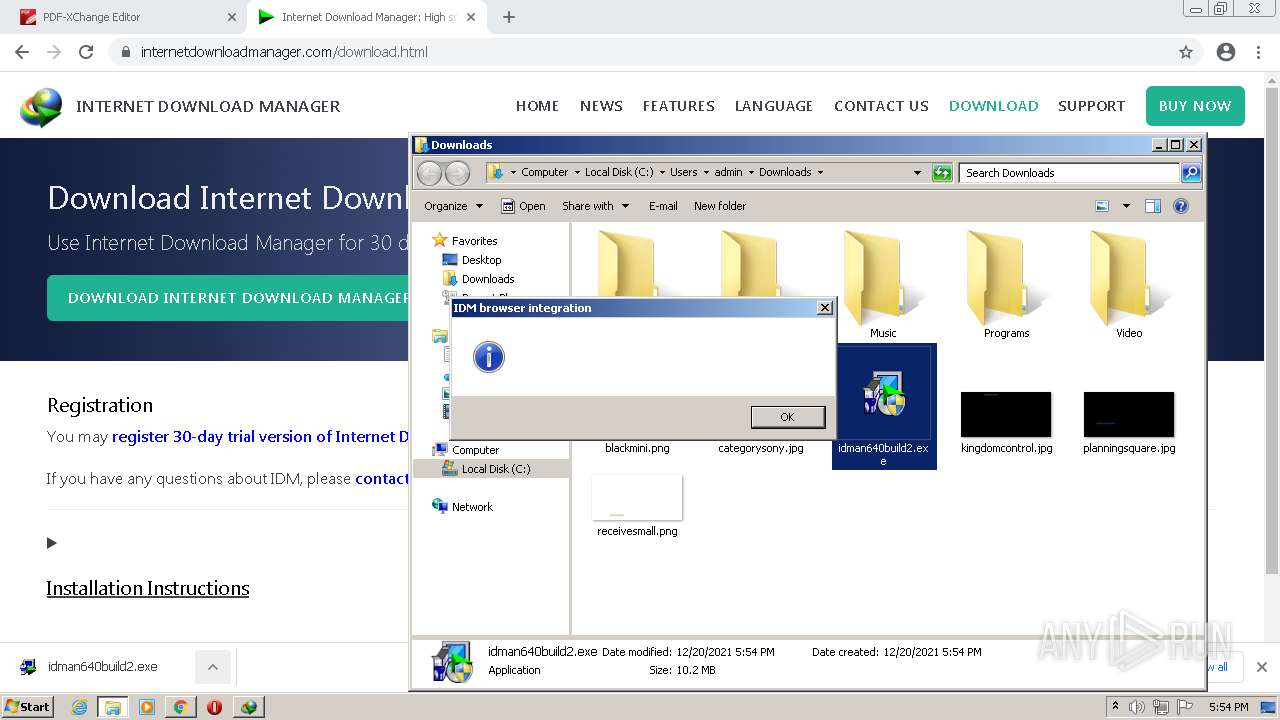Viewport: 1280px width, 720px height.
Task: Open Installation Instructions link
Action: coord(148,588)
